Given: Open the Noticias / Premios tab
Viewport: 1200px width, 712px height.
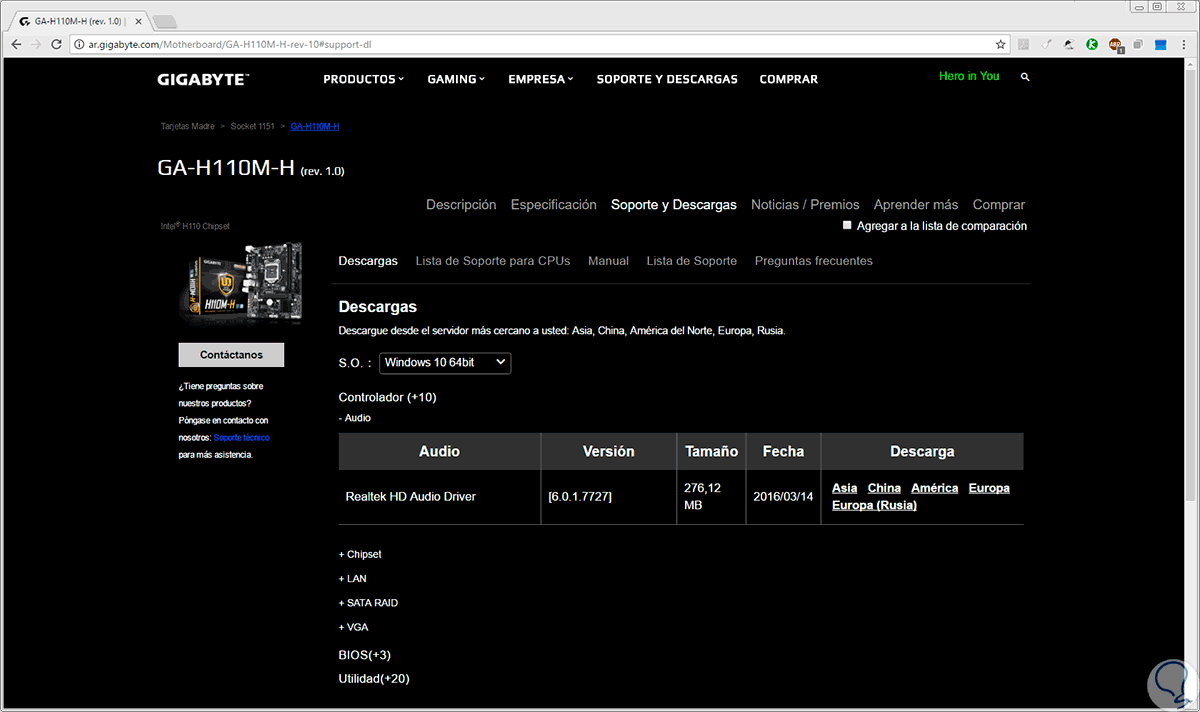Looking at the screenshot, I should [x=805, y=205].
